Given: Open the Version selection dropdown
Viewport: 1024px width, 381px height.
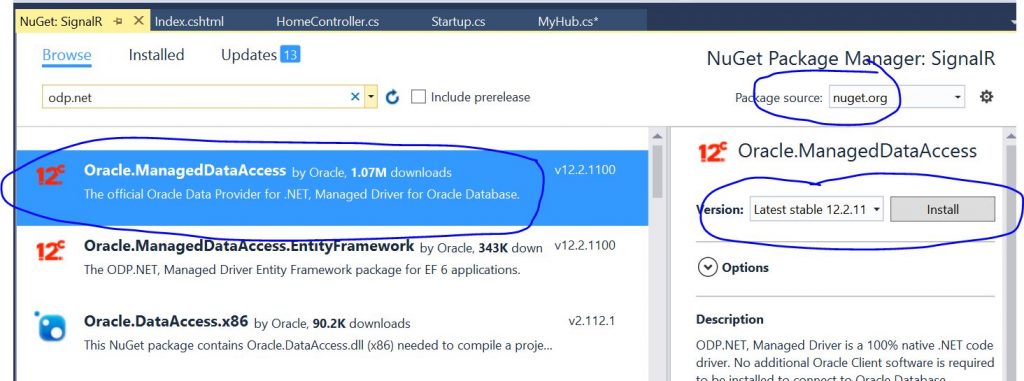Looking at the screenshot, I should [x=816, y=209].
